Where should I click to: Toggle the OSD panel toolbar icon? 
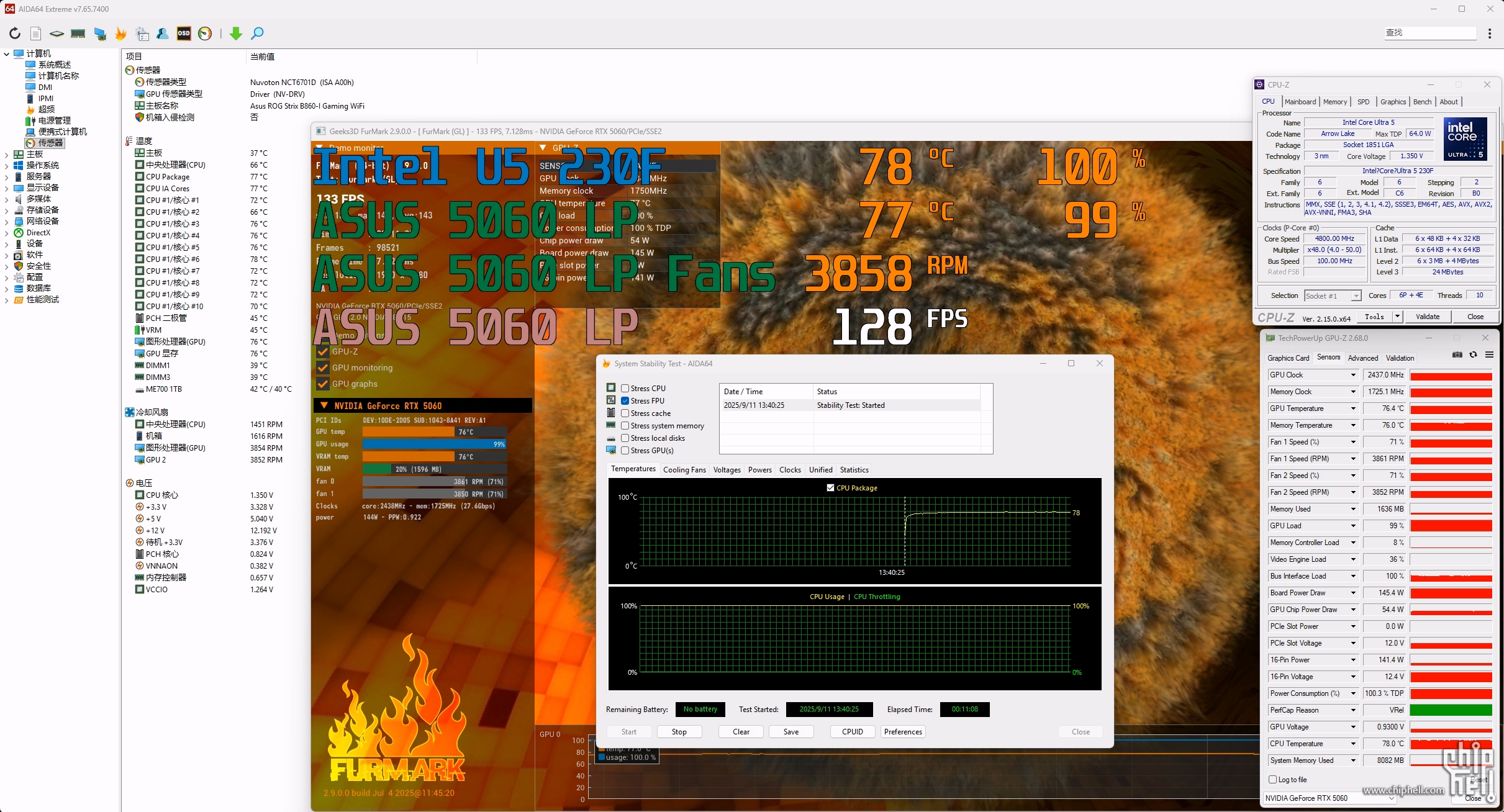tap(184, 34)
